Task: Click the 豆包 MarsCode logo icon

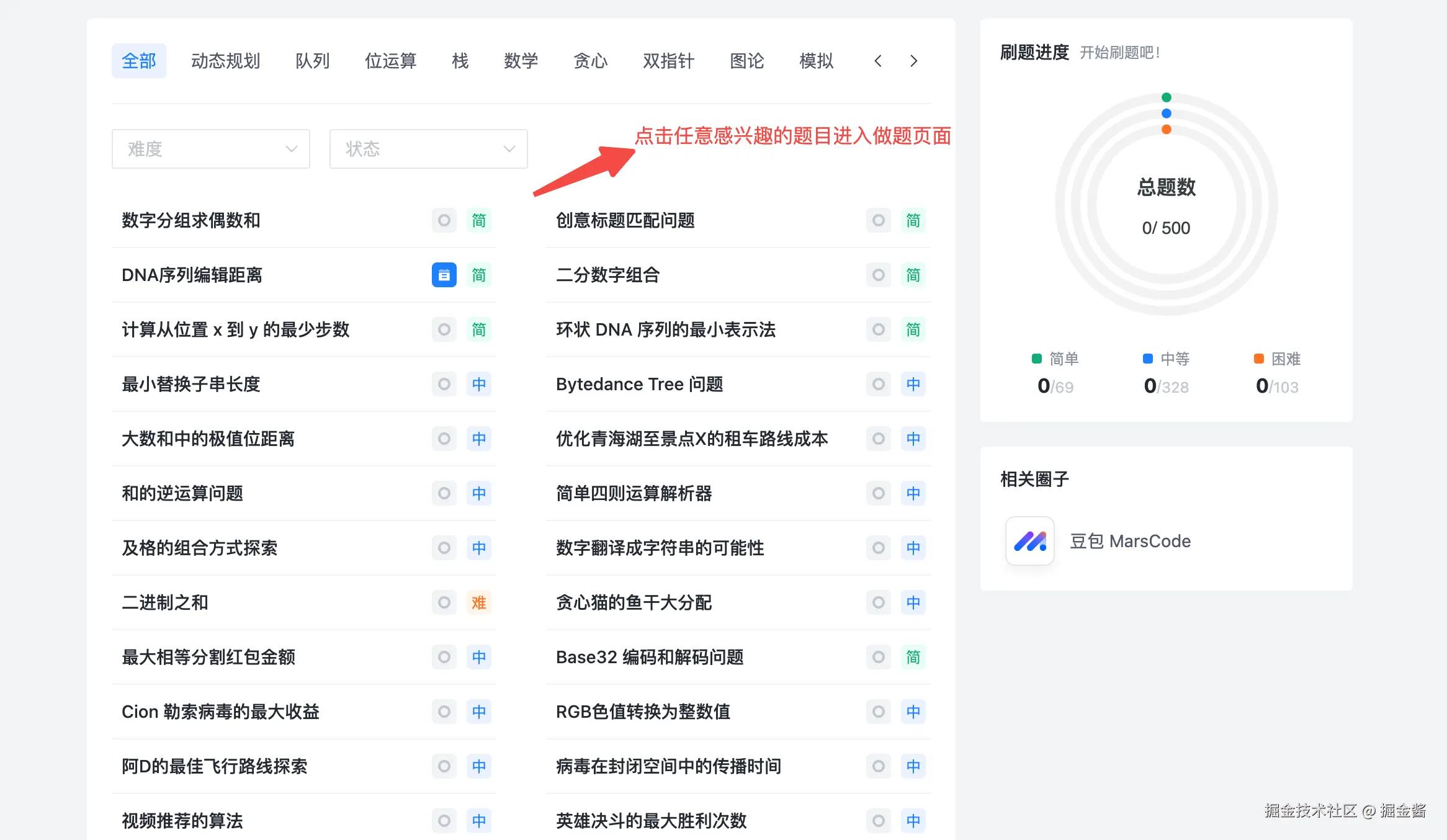Action: tap(1029, 541)
